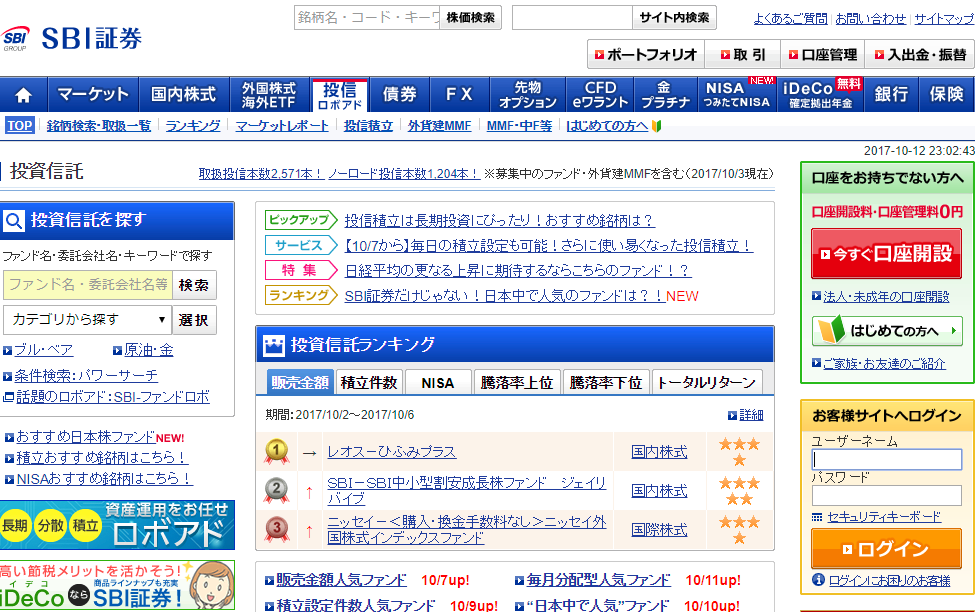Click the gold rank 1 medal
Screen dimensions: 975x612
click(x=277, y=451)
